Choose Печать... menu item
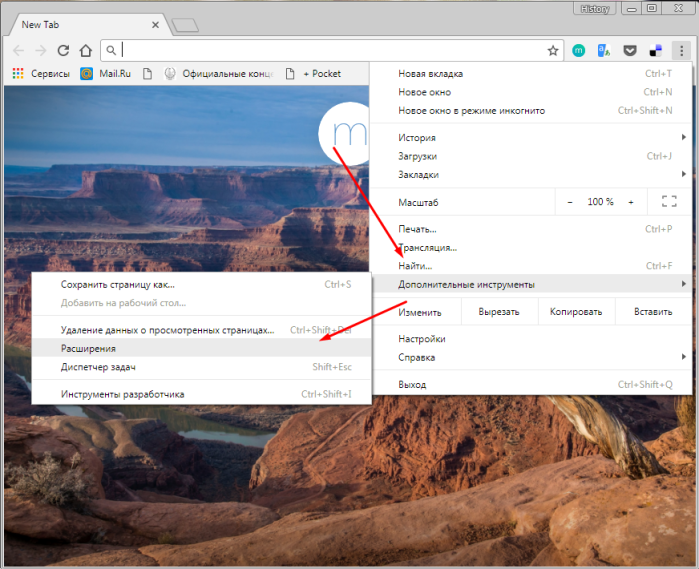699x569 pixels. (x=530, y=229)
